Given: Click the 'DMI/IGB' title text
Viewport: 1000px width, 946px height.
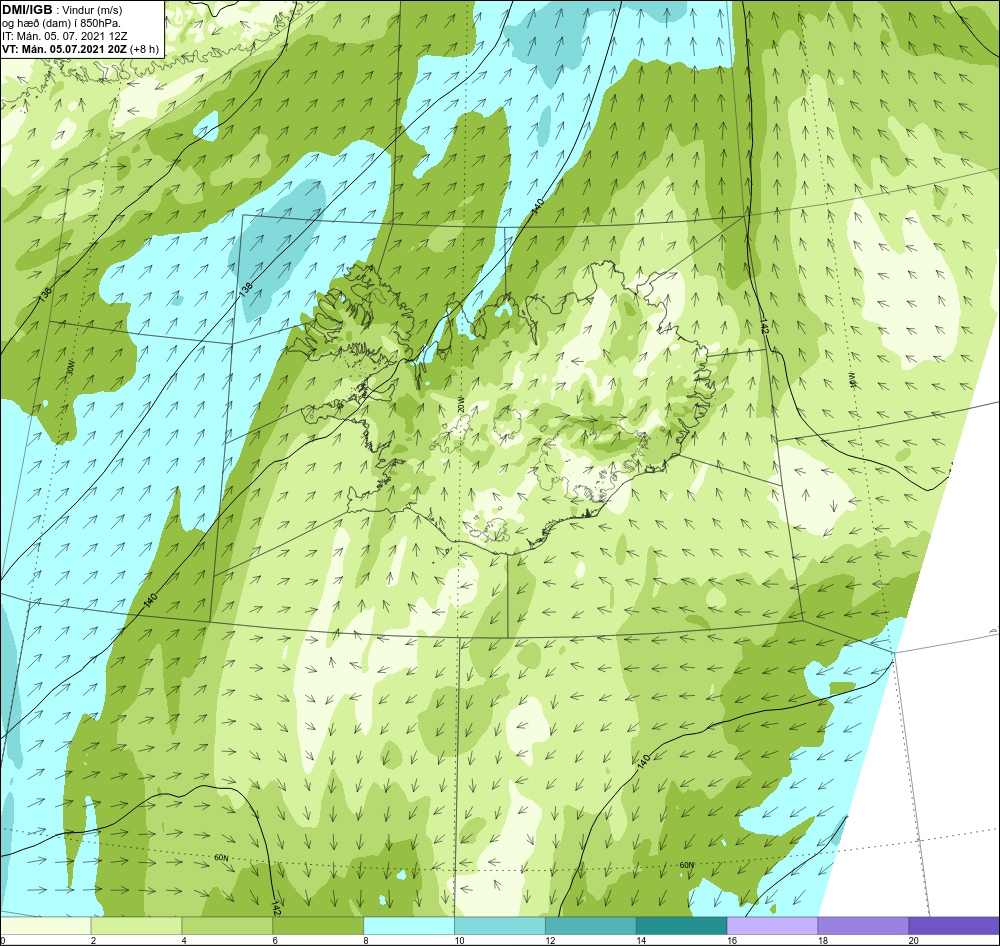Looking at the screenshot, I should (x=27, y=10).
